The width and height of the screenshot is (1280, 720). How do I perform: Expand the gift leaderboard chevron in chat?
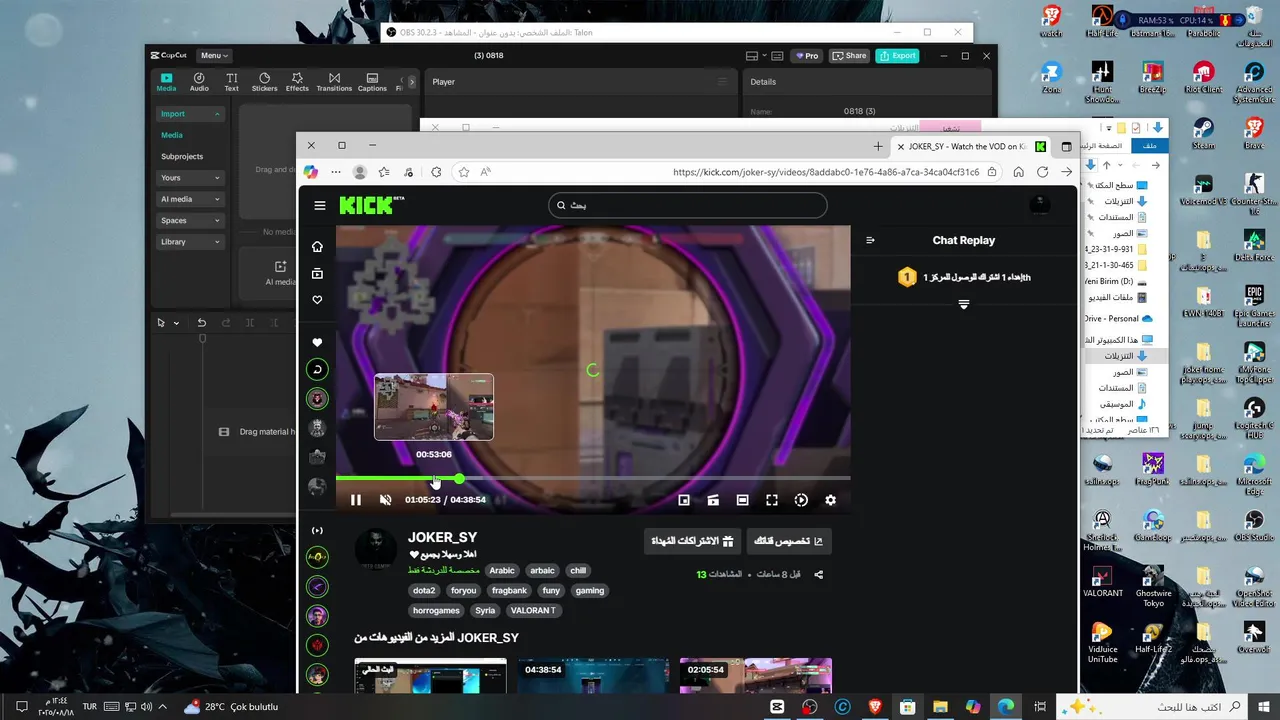[x=964, y=304]
